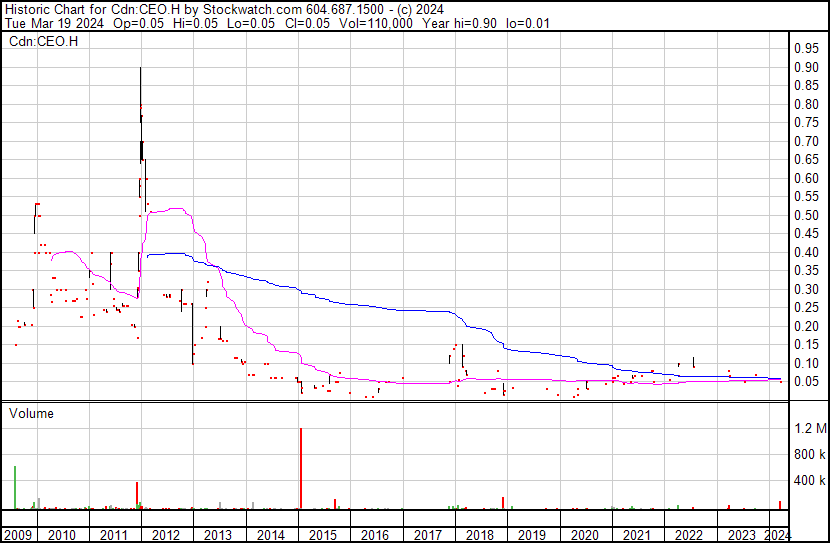Click the 'Volume' panel label
The height and width of the screenshot is (543, 830).
[31, 413]
